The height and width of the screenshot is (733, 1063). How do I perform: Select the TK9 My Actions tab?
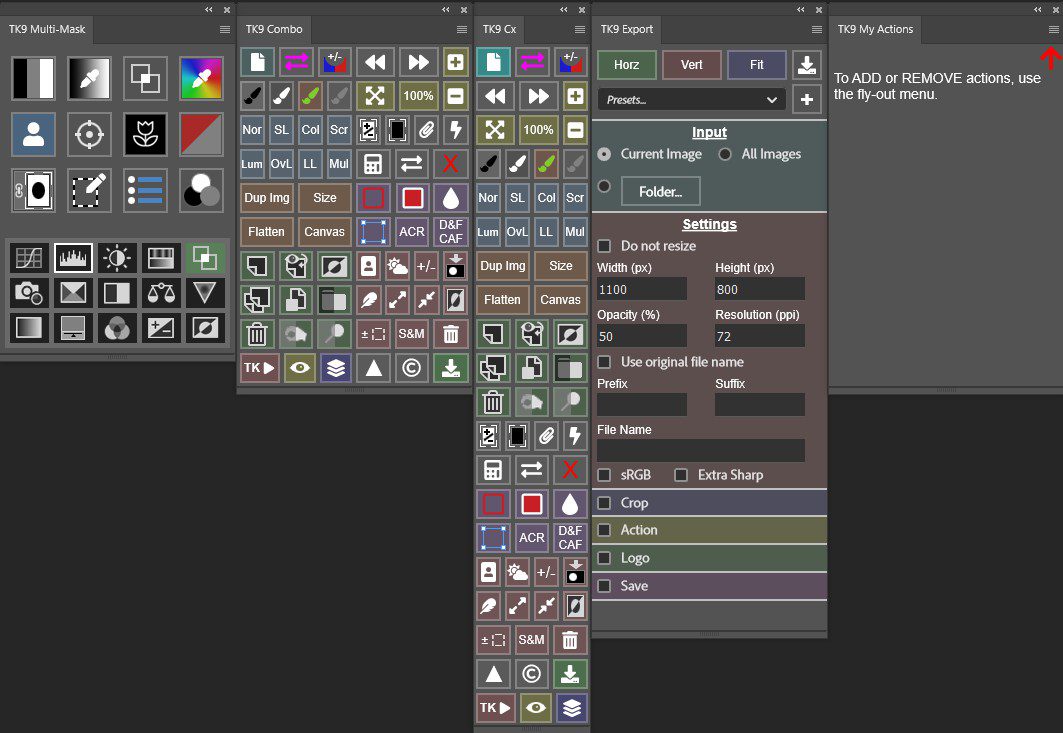point(875,30)
